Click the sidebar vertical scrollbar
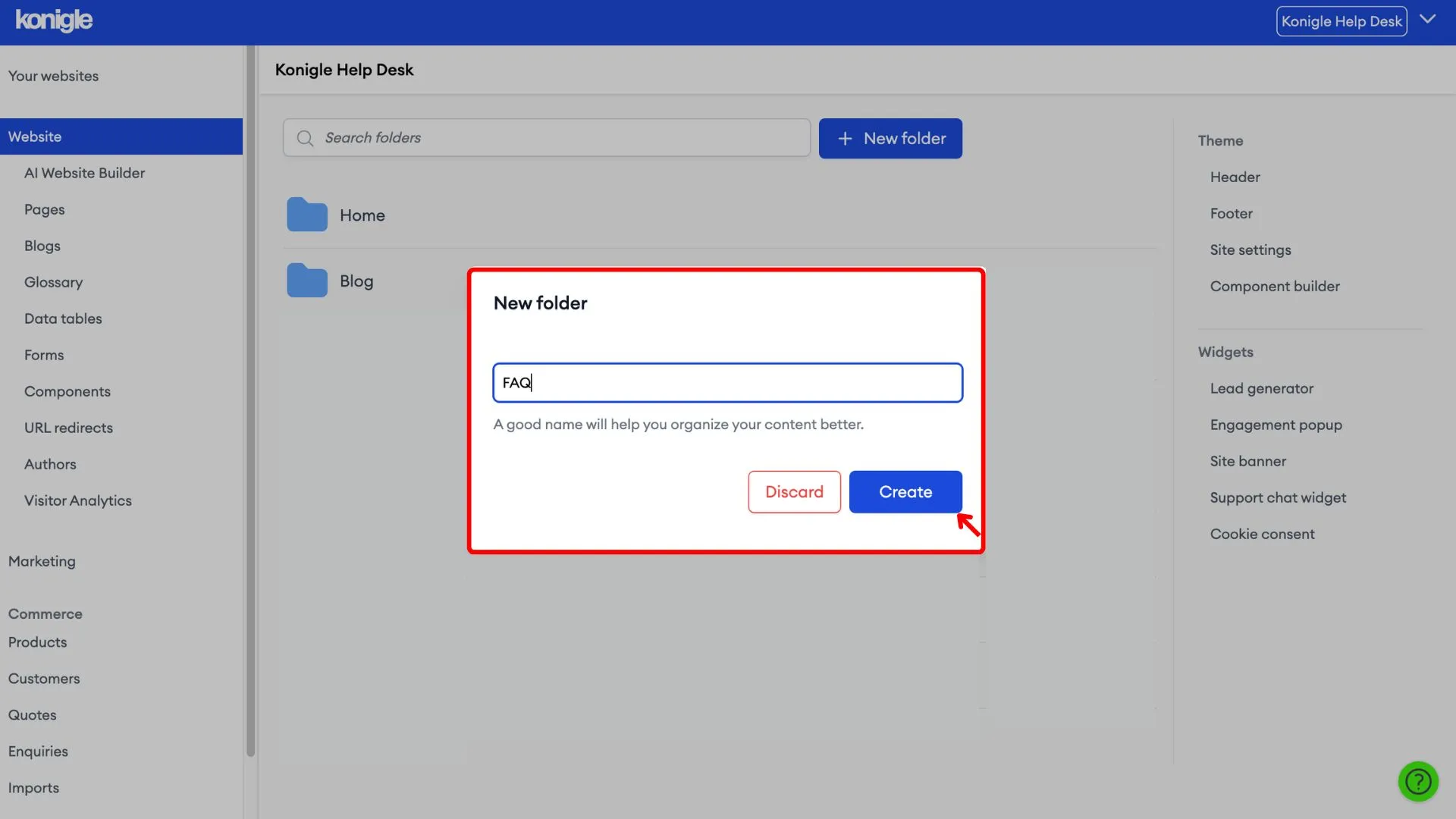 250,400
